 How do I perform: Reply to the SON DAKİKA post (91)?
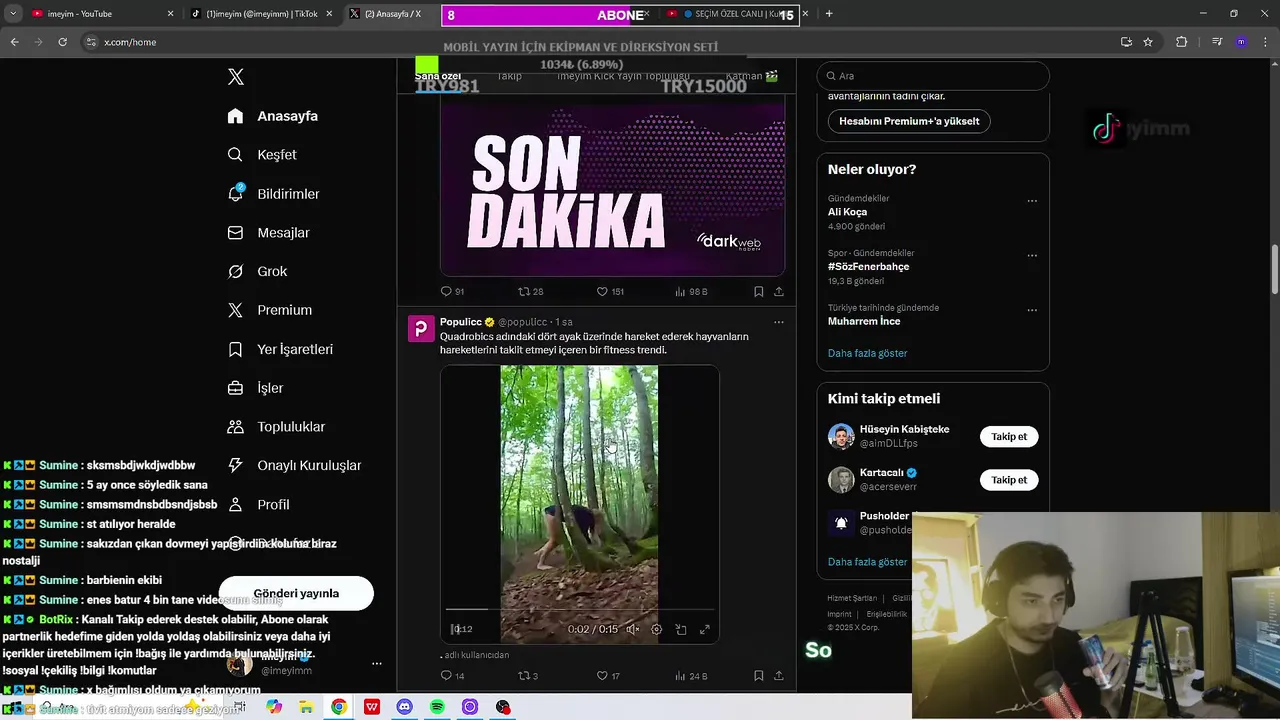[x=452, y=292]
